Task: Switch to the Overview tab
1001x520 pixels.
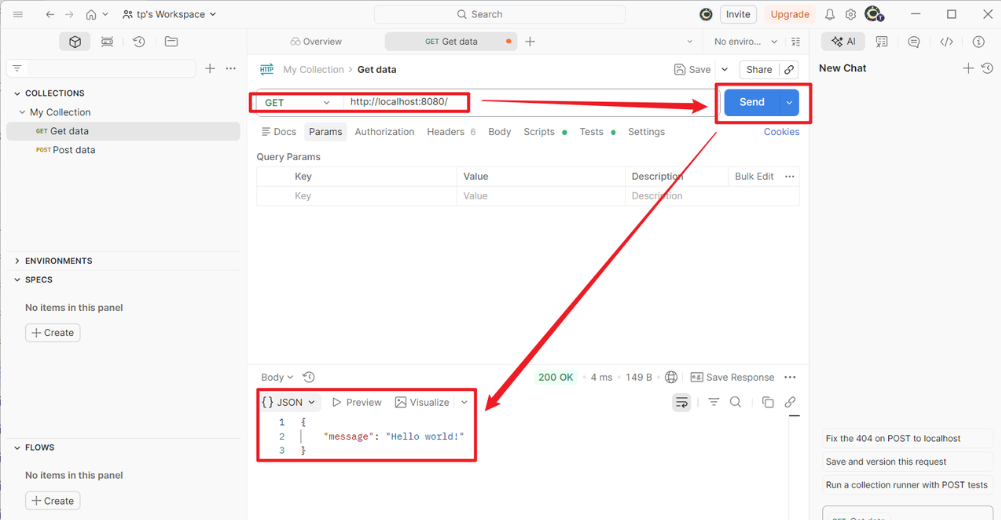Action: [x=316, y=41]
